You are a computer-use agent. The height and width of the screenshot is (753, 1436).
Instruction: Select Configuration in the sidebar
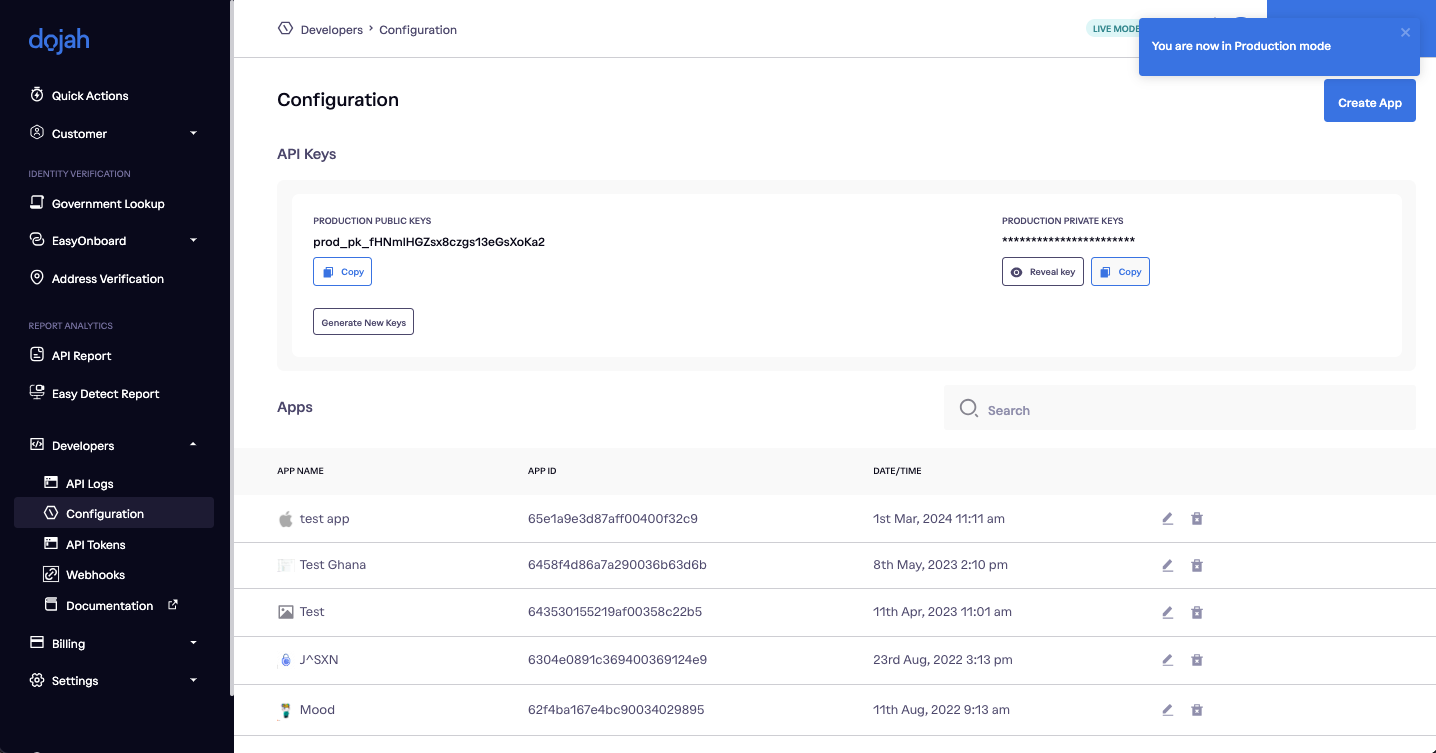[114, 514]
